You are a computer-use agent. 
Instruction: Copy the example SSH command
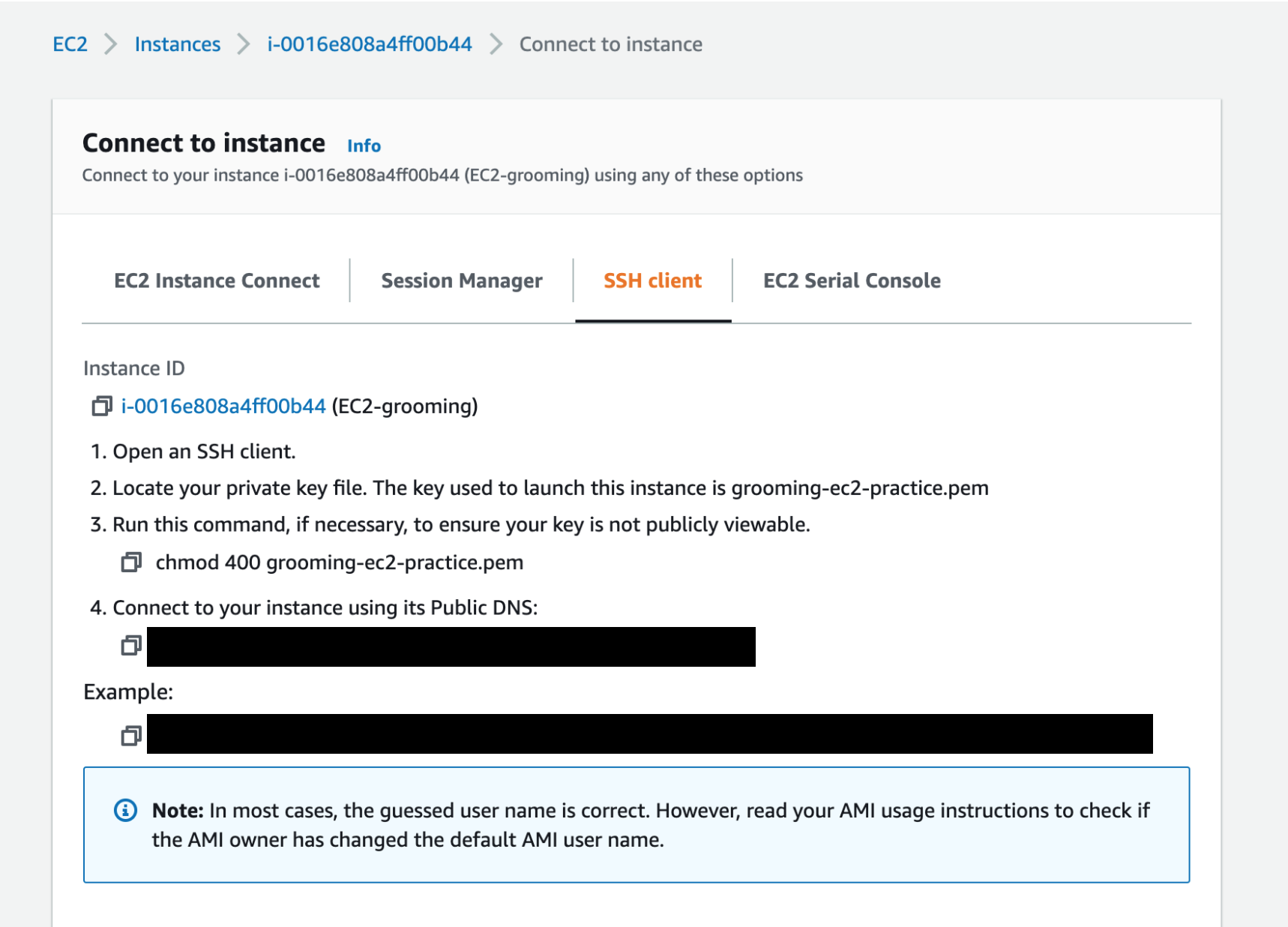coord(131,736)
